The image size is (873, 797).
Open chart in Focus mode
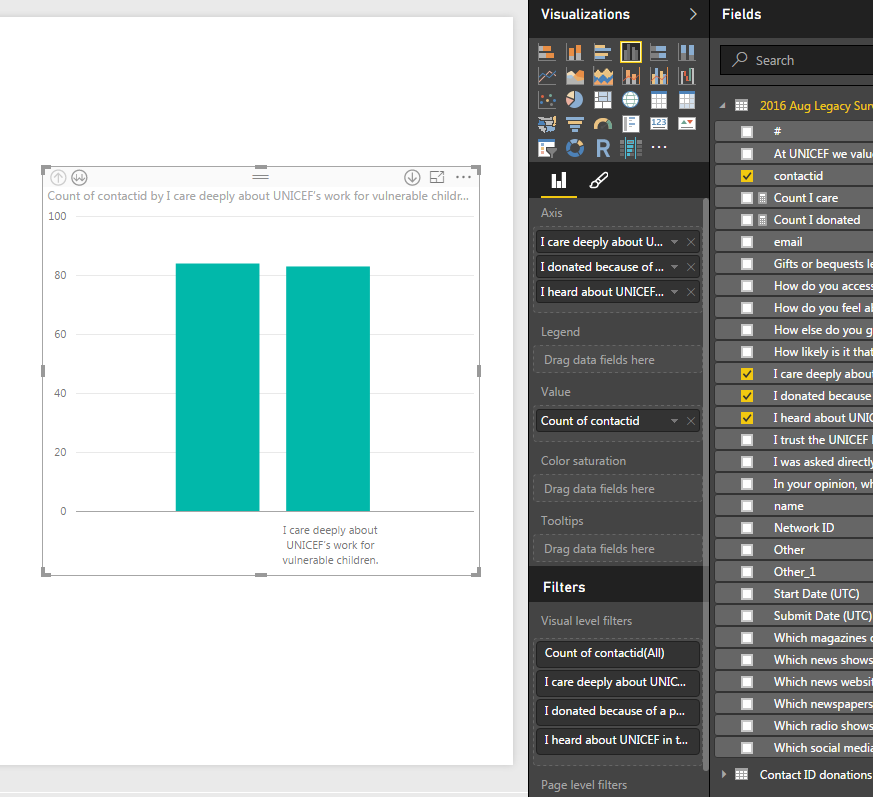(x=437, y=177)
